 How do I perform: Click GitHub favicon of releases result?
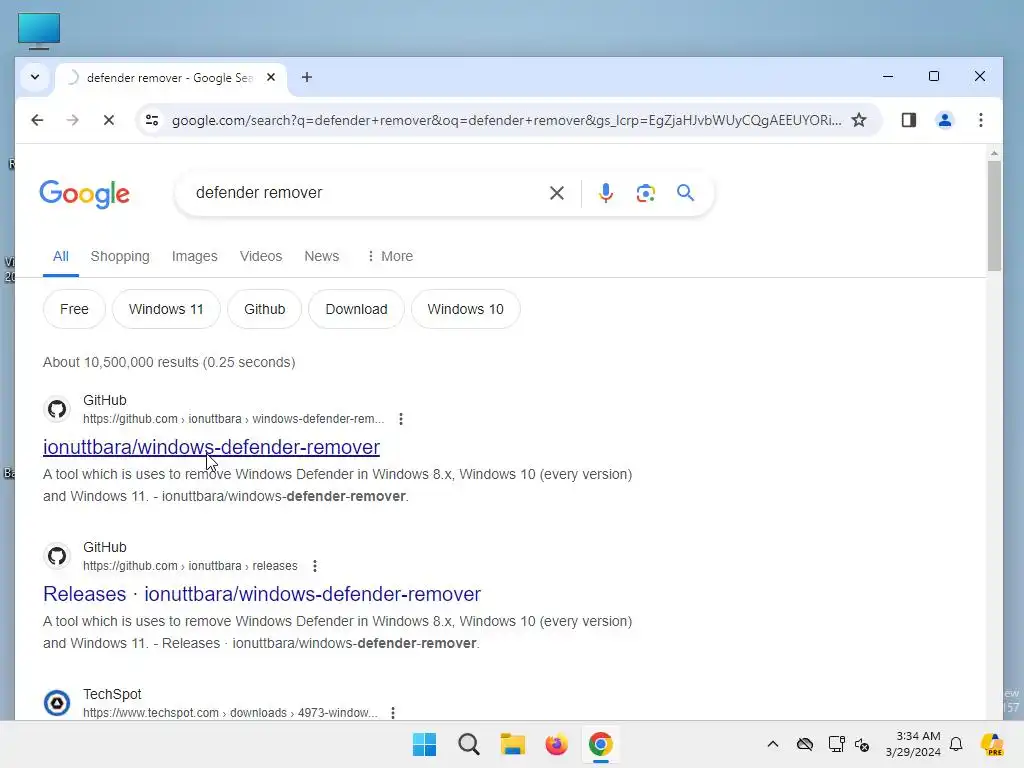tap(57, 556)
